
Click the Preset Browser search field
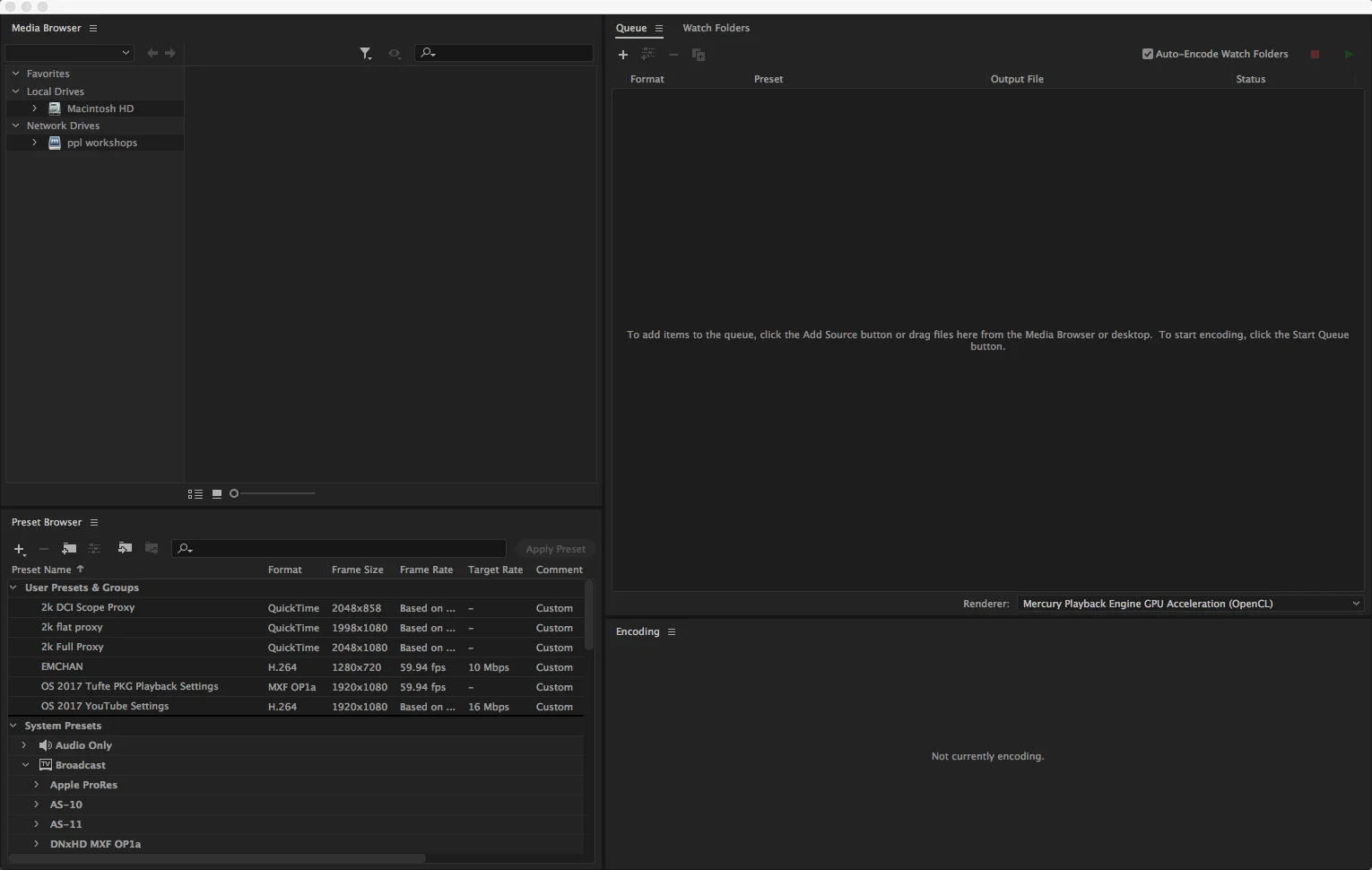tap(338, 548)
